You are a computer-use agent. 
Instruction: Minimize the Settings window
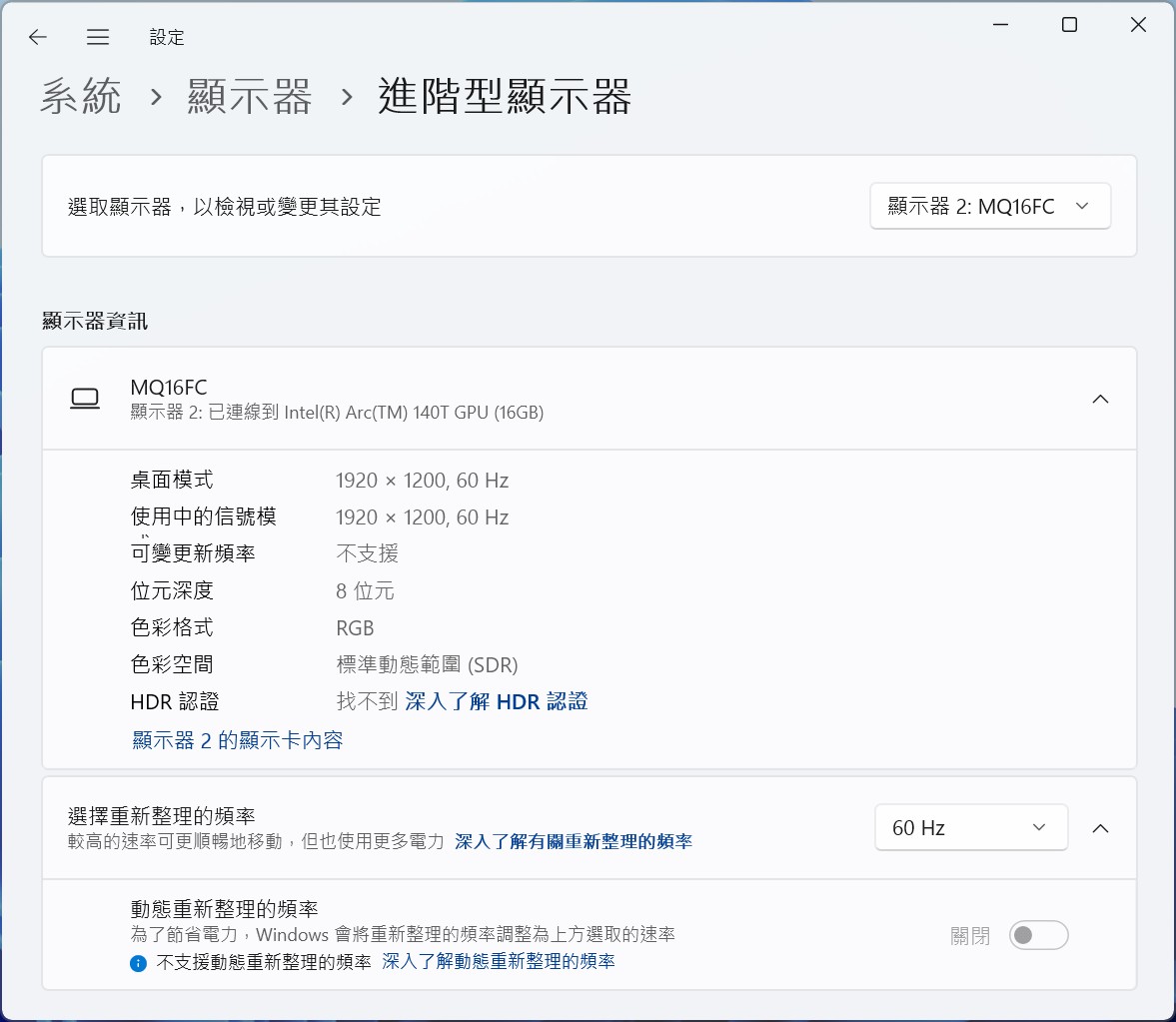[1000, 25]
